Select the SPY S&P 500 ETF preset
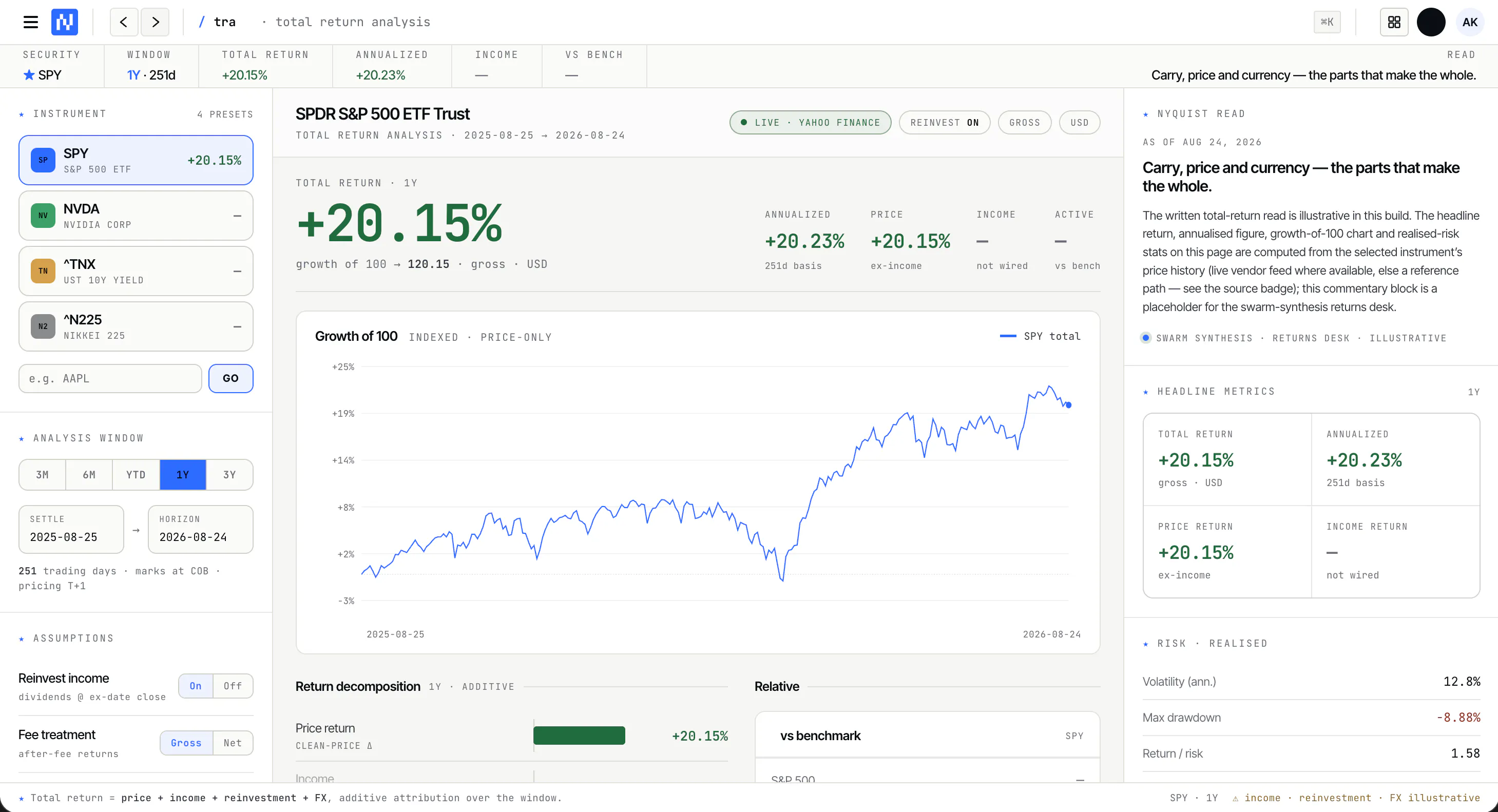 [136, 161]
